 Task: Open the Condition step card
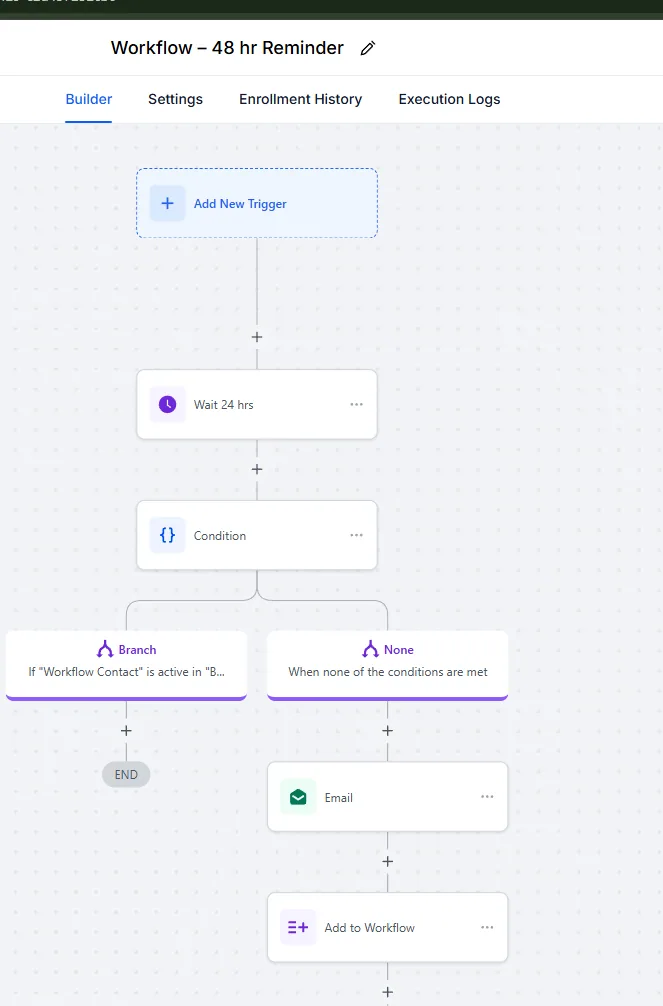(x=257, y=535)
